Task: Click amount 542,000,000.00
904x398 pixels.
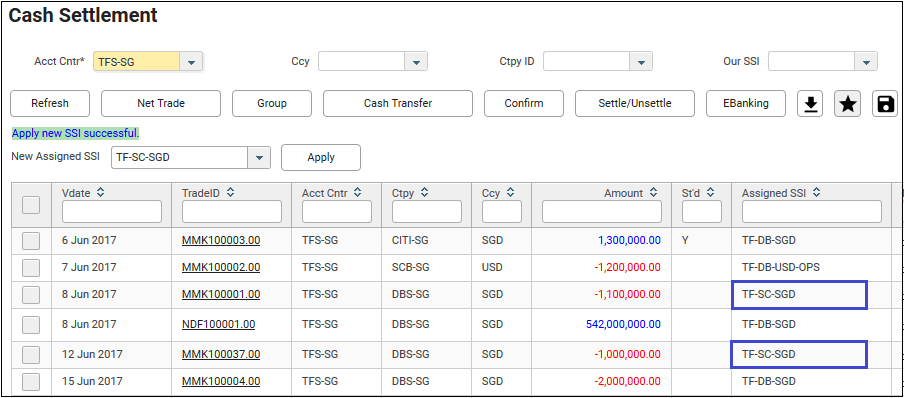Action: click(623, 324)
